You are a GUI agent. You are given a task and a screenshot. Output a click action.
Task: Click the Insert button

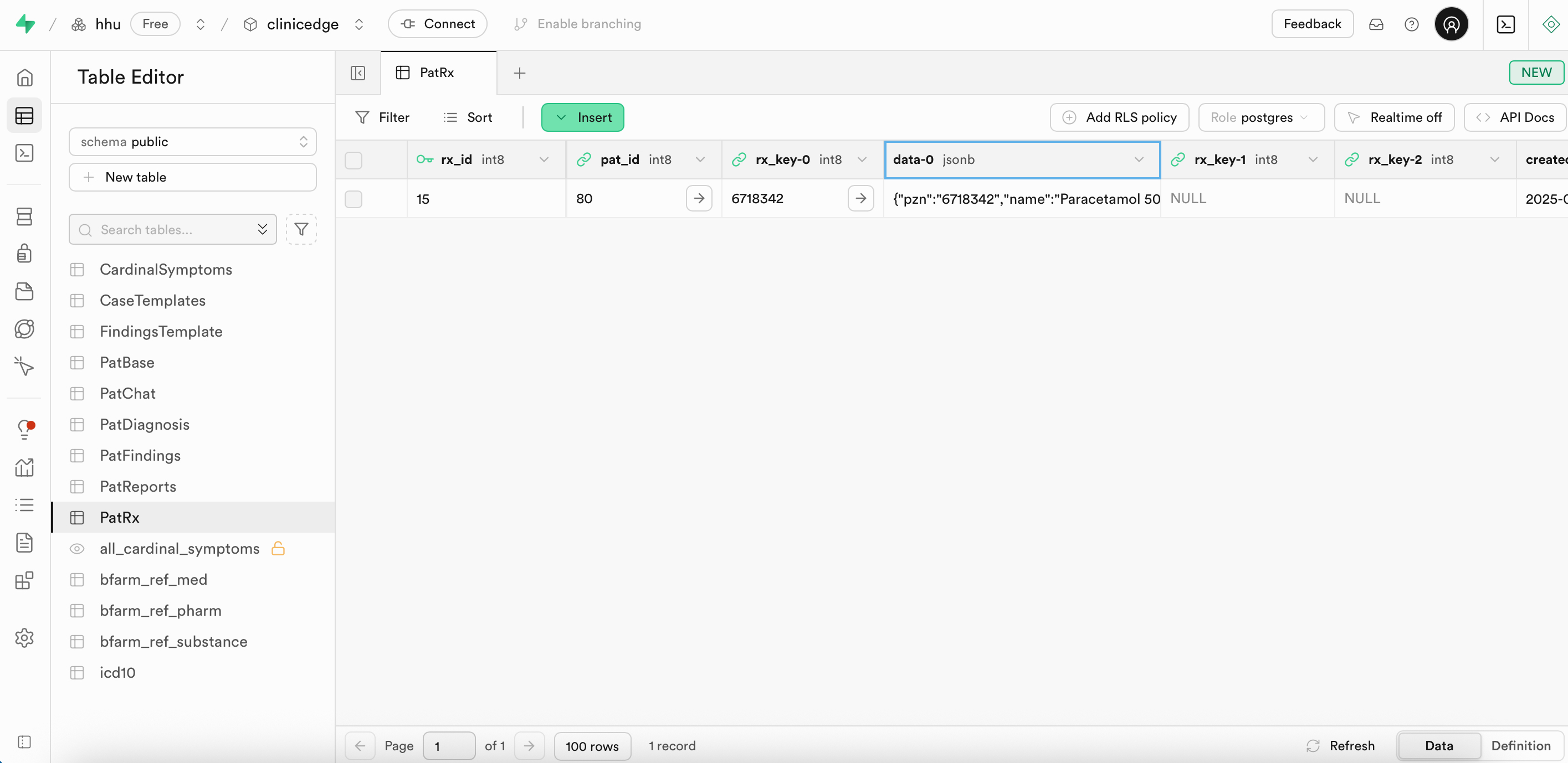(x=582, y=117)
